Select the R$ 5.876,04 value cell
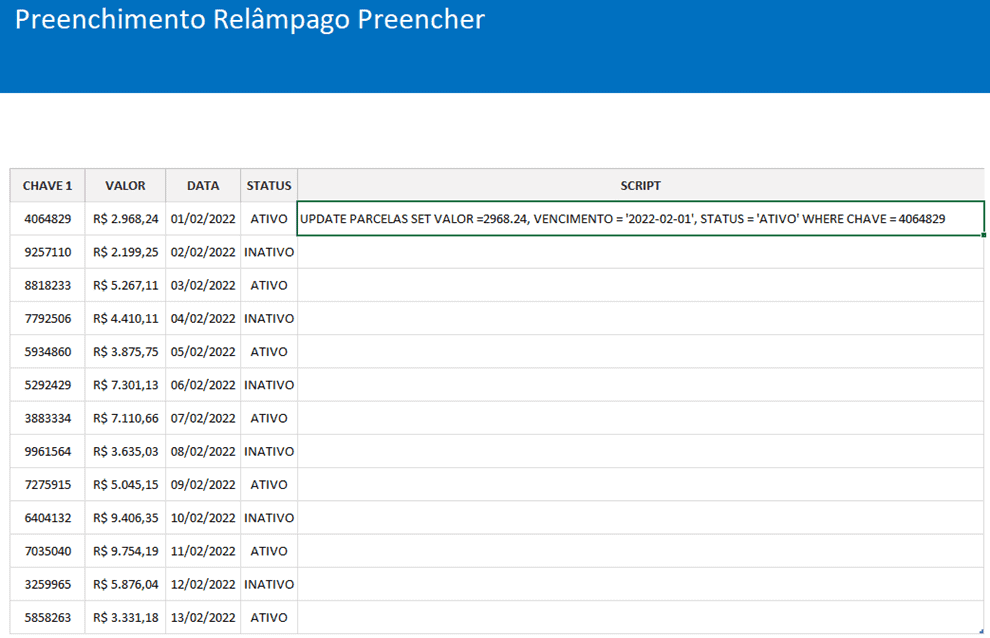This screenshot has height=638, width=990. tap(125, 584)
